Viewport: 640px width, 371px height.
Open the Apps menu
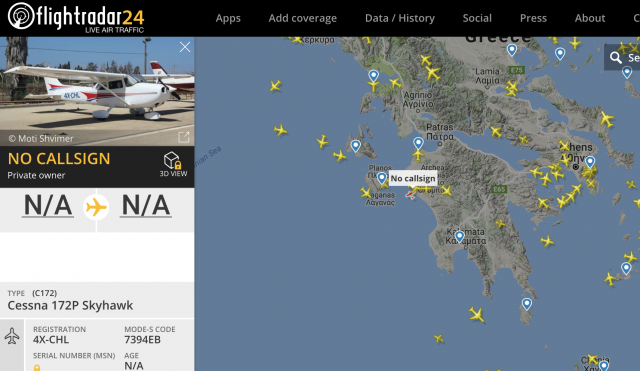click(228, 18)
